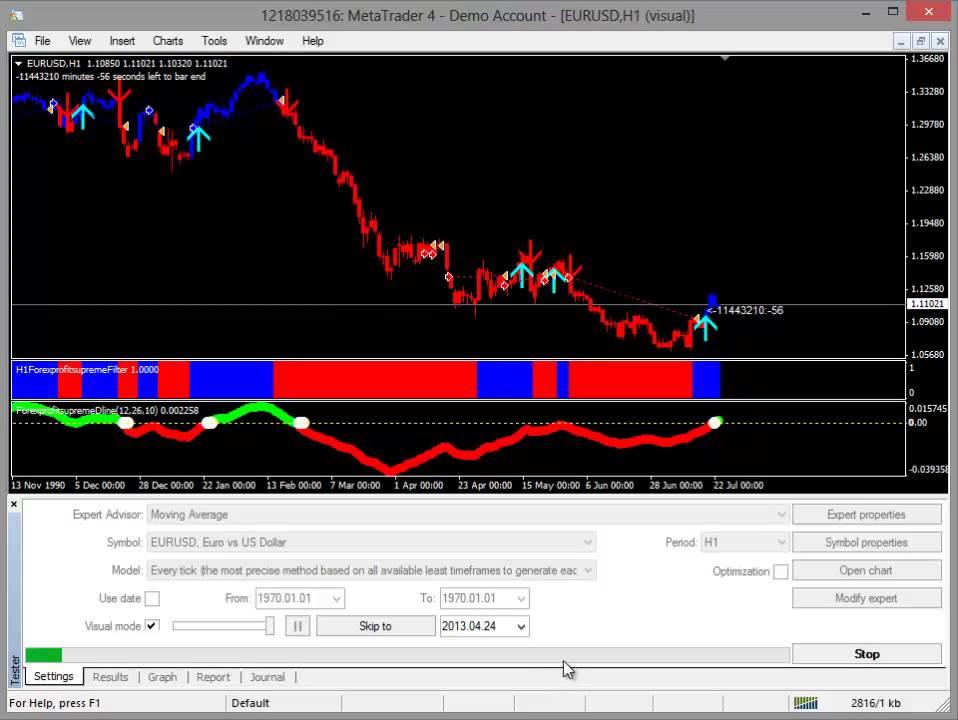Viewport: 958px width, 720px height.
Task: Click the ForexprofitsupremeDline indicator label
Action: (x=107, y=410)
